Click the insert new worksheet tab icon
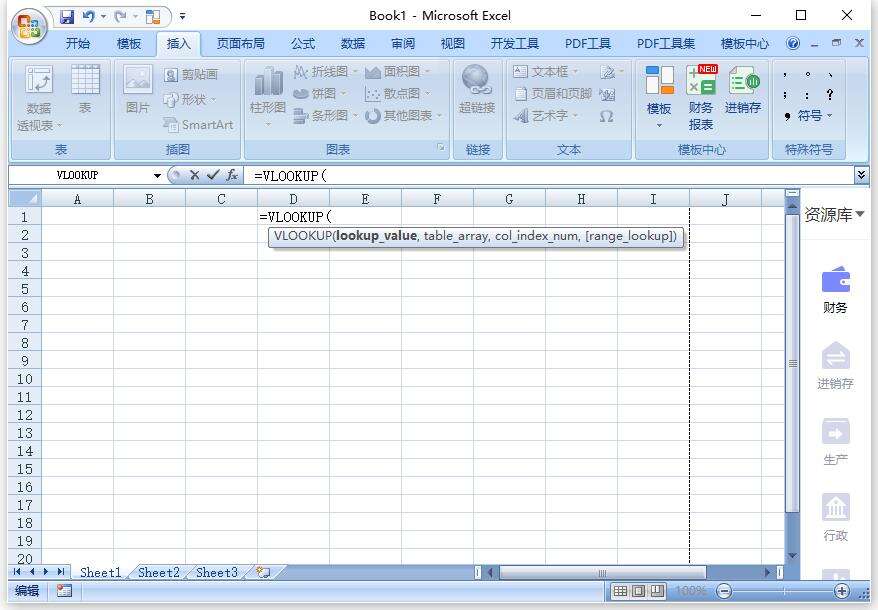The image size is (878, 610). (263, 572)
